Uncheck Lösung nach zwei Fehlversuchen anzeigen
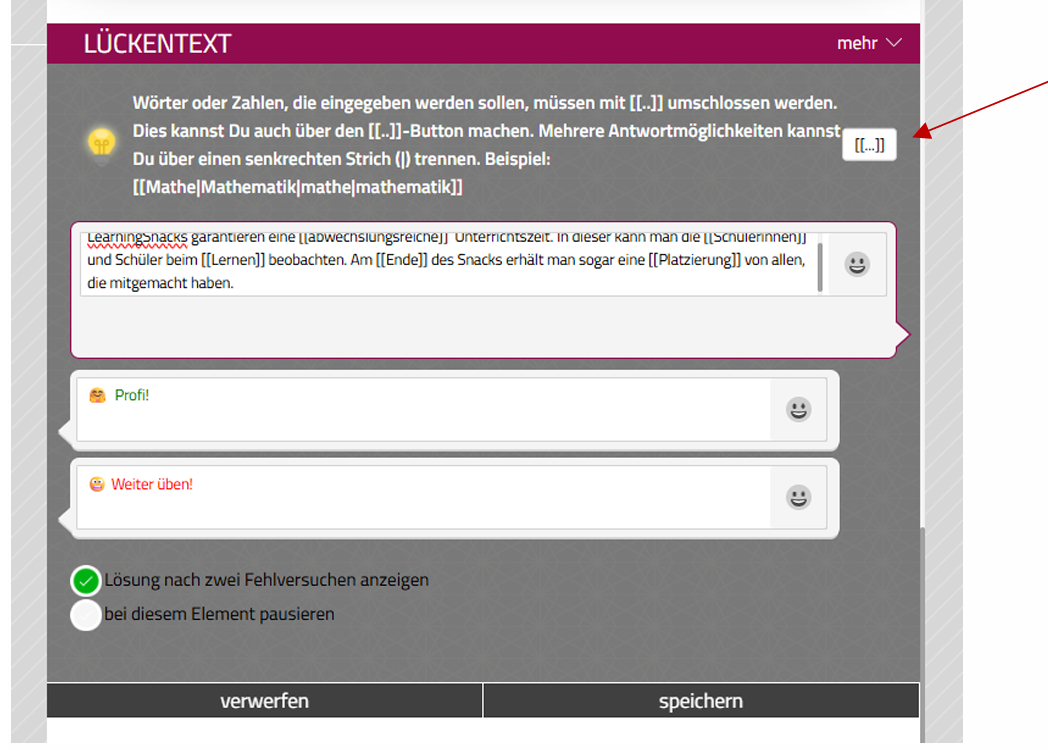 pos(86,580)
